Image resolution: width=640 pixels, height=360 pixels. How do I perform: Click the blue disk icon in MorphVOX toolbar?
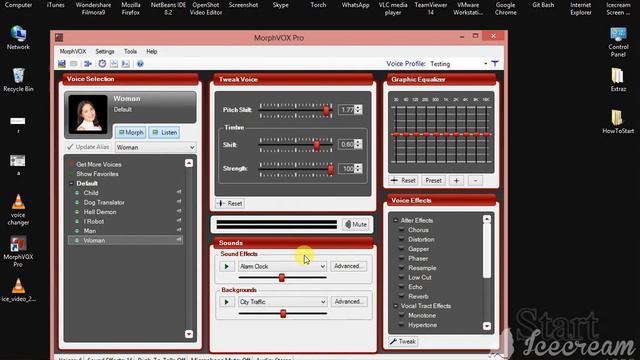(x=62, y=64)
